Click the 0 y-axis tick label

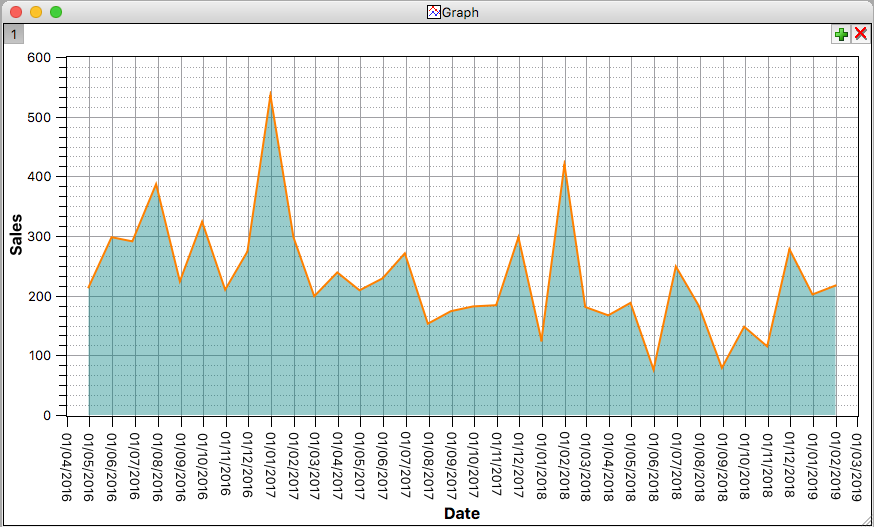pyautogui.click(x=46, y=416)
